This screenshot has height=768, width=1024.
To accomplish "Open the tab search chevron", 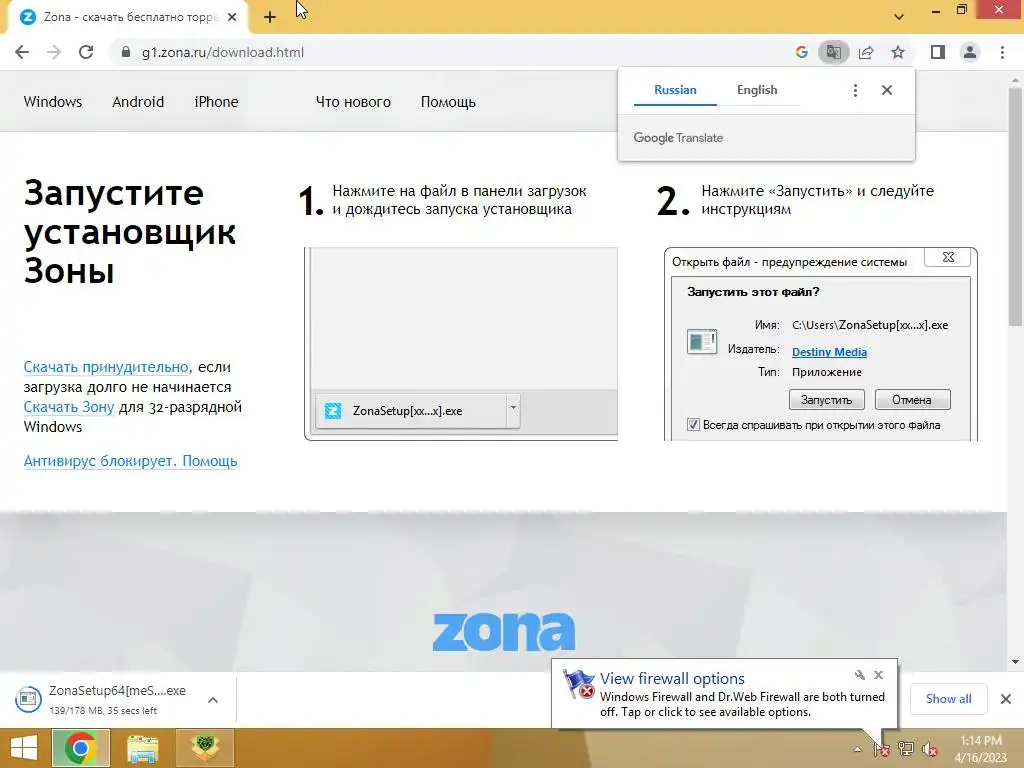I will [x=899, y=17].
